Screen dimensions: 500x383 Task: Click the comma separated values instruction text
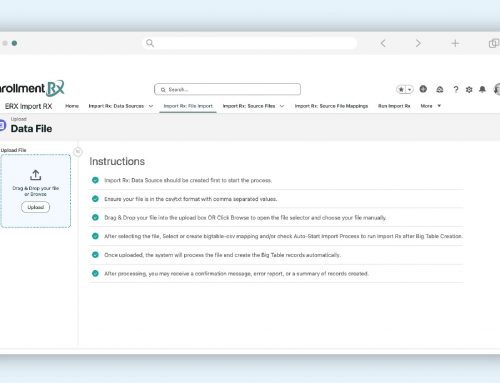click(191, 199)
